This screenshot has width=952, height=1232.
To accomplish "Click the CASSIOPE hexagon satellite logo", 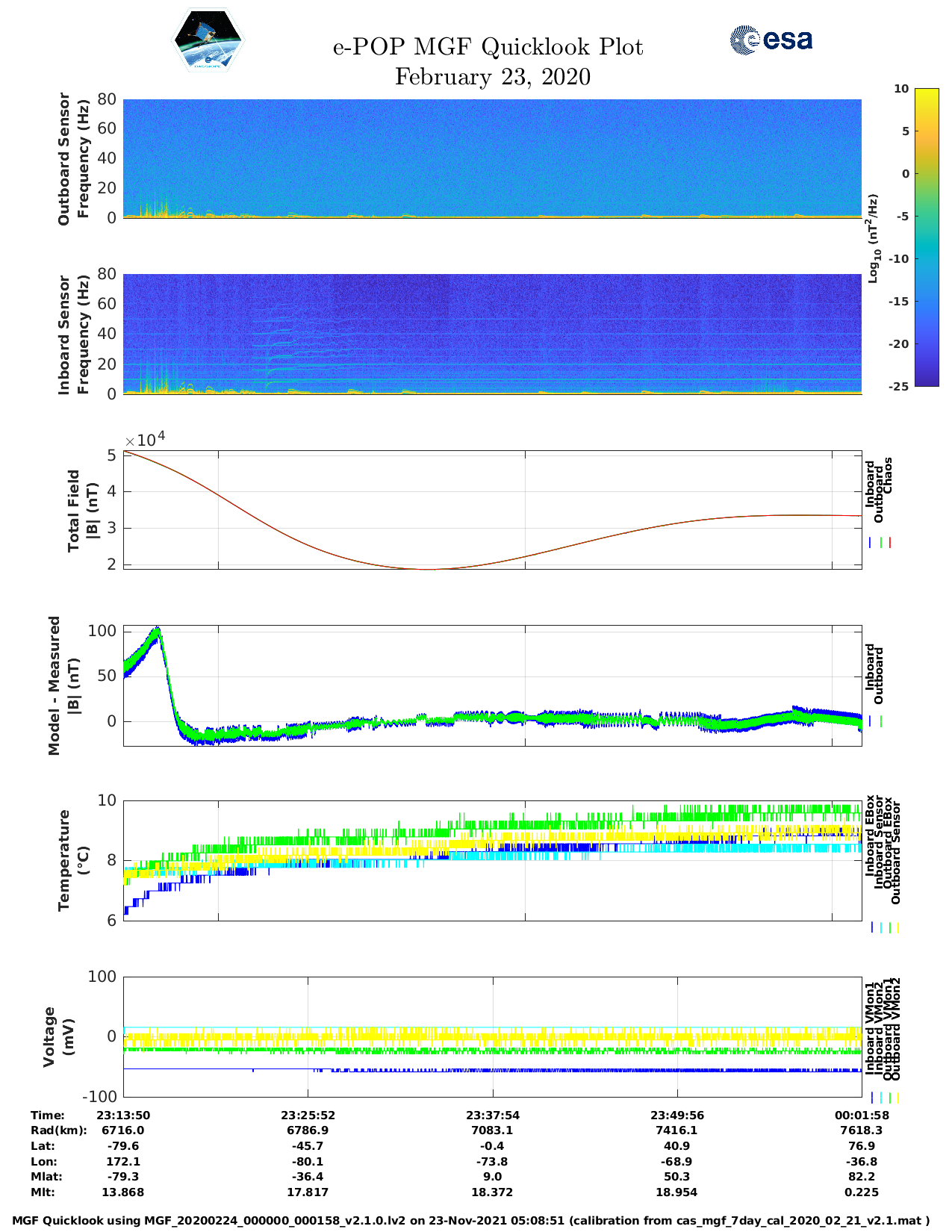I will 208,40.
